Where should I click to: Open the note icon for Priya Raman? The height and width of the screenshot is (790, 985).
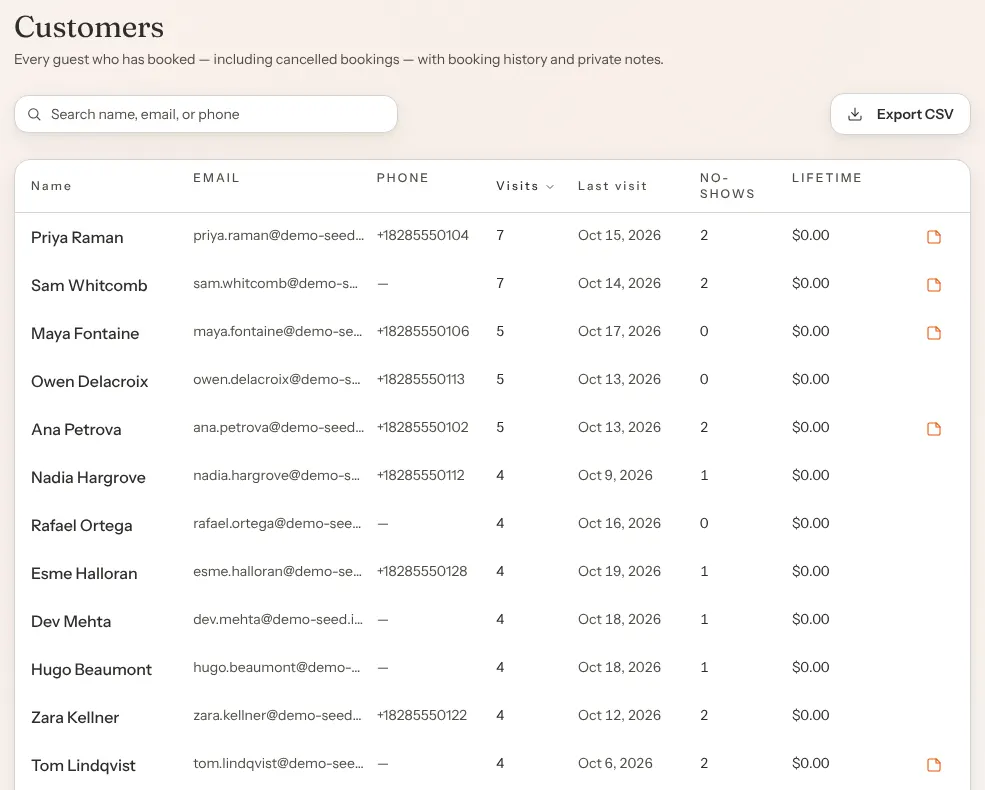tap(934, 237)
